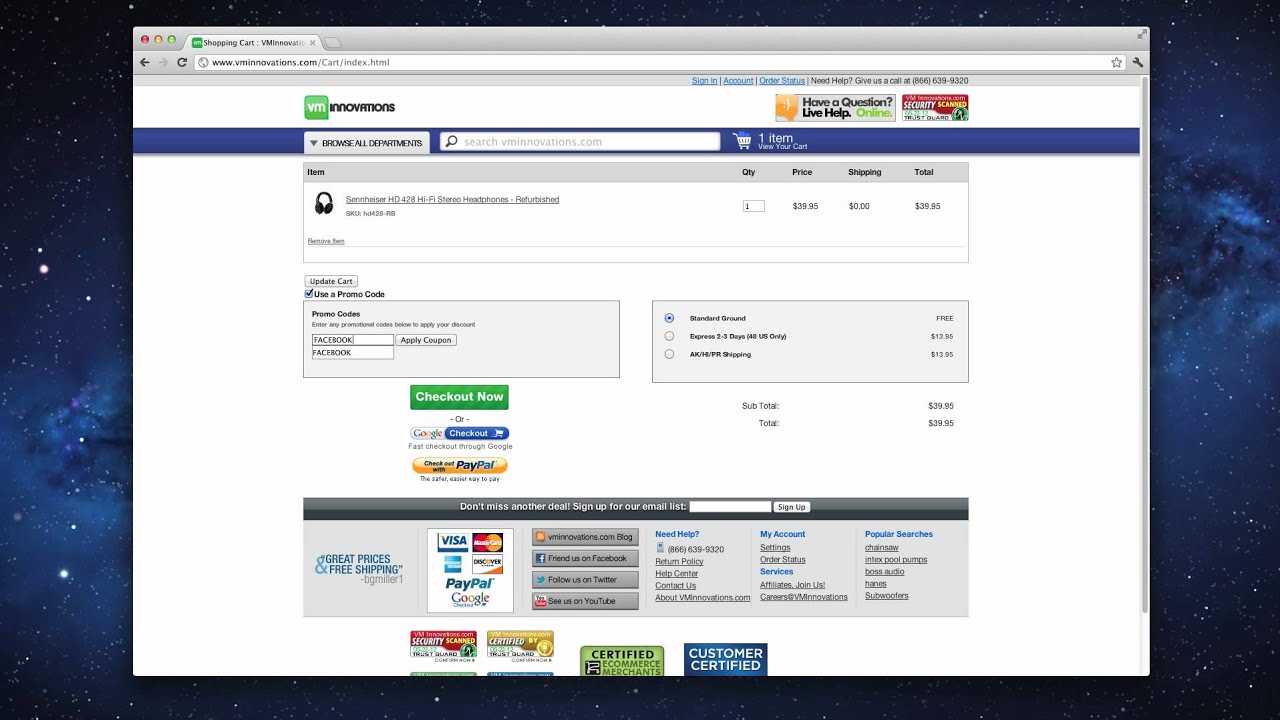Click the browser back arrow

pos(144,62)
